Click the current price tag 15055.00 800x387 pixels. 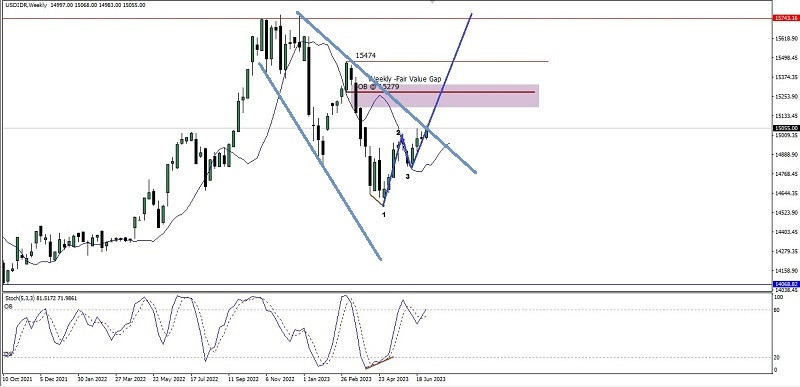[x=786, y=128]
